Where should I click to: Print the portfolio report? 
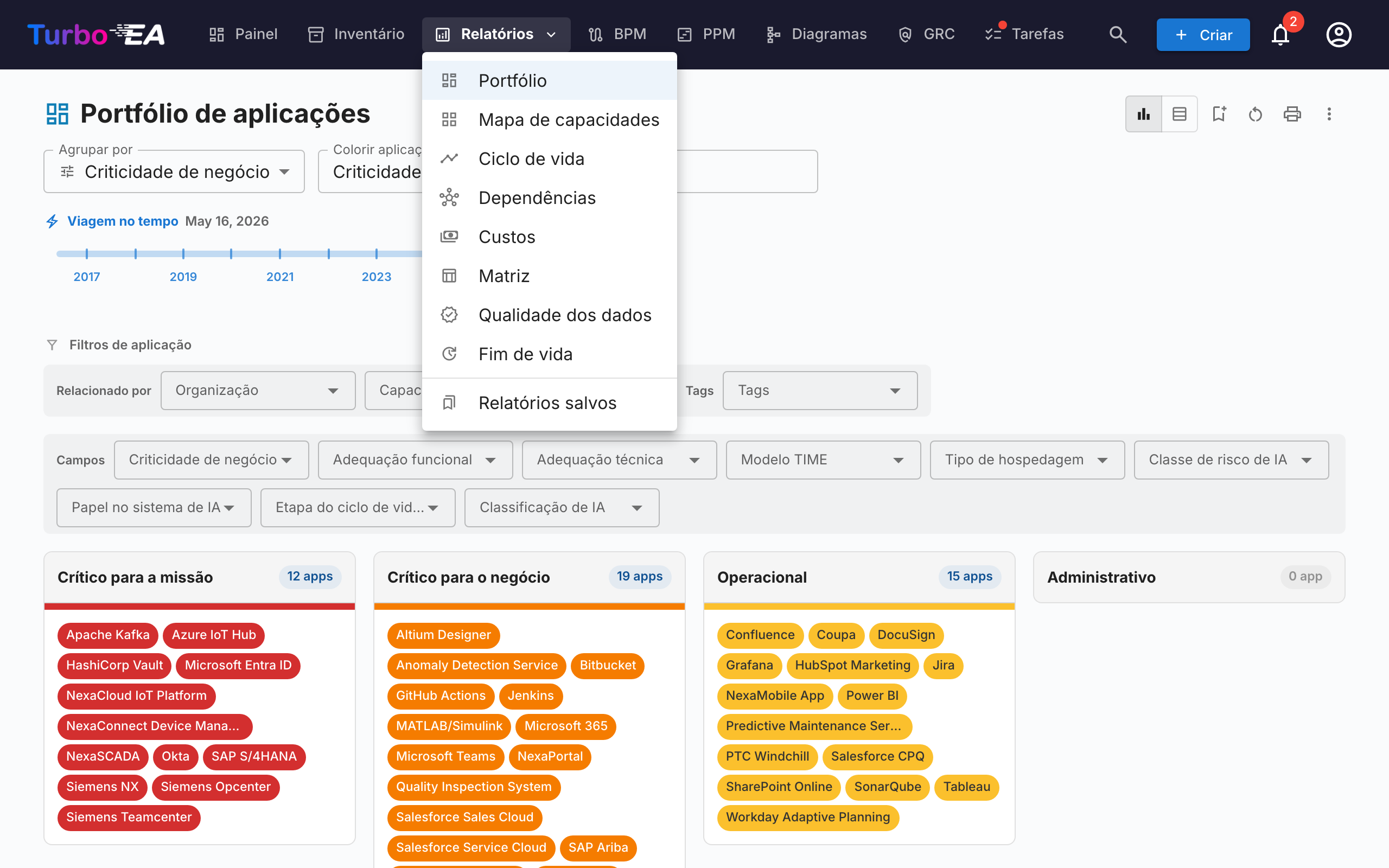tap(1292, 114)
